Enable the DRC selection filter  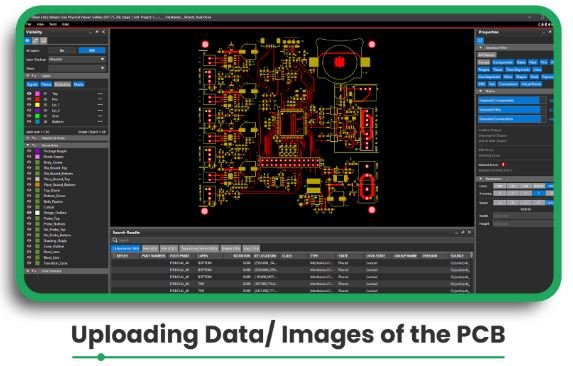pos(482,84)
